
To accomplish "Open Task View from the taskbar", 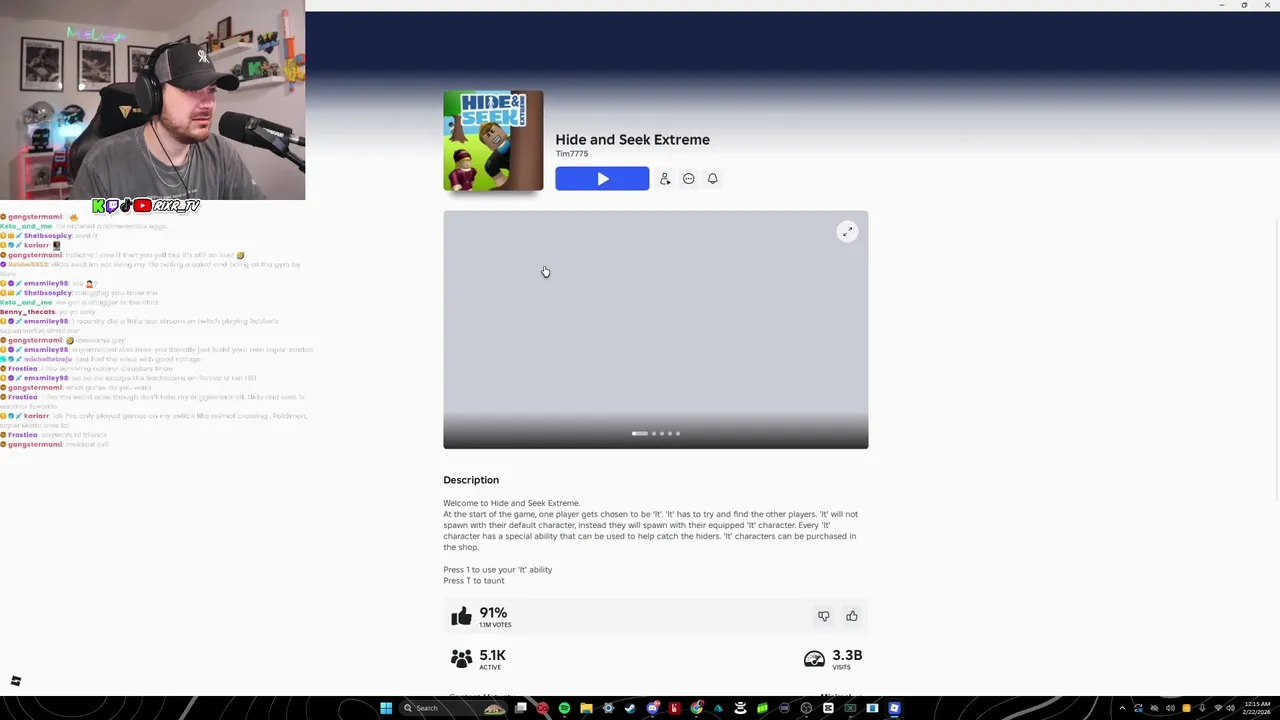I will click(x=520, y=708).
